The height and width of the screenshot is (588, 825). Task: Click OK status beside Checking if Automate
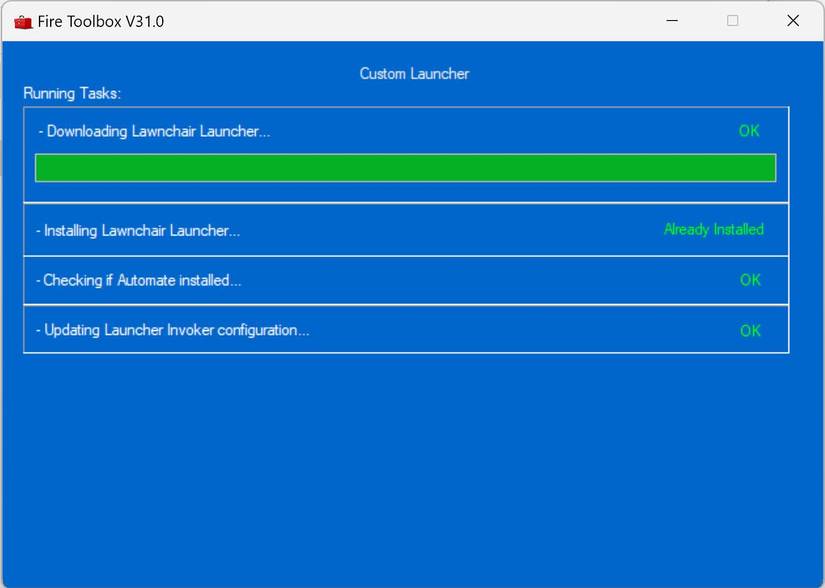pos(750,281)
